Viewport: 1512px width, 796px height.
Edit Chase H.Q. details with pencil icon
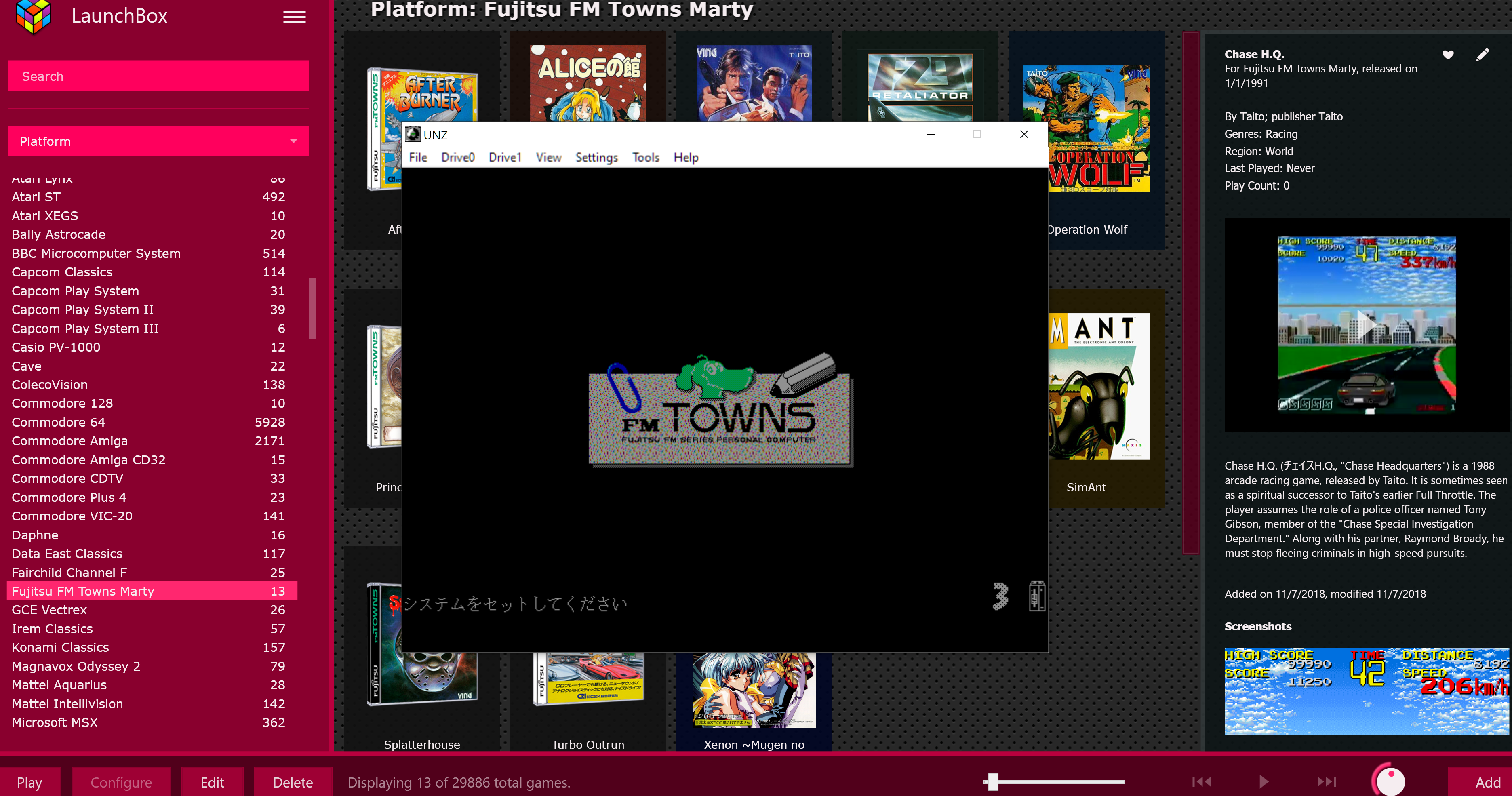(1483, 55)
